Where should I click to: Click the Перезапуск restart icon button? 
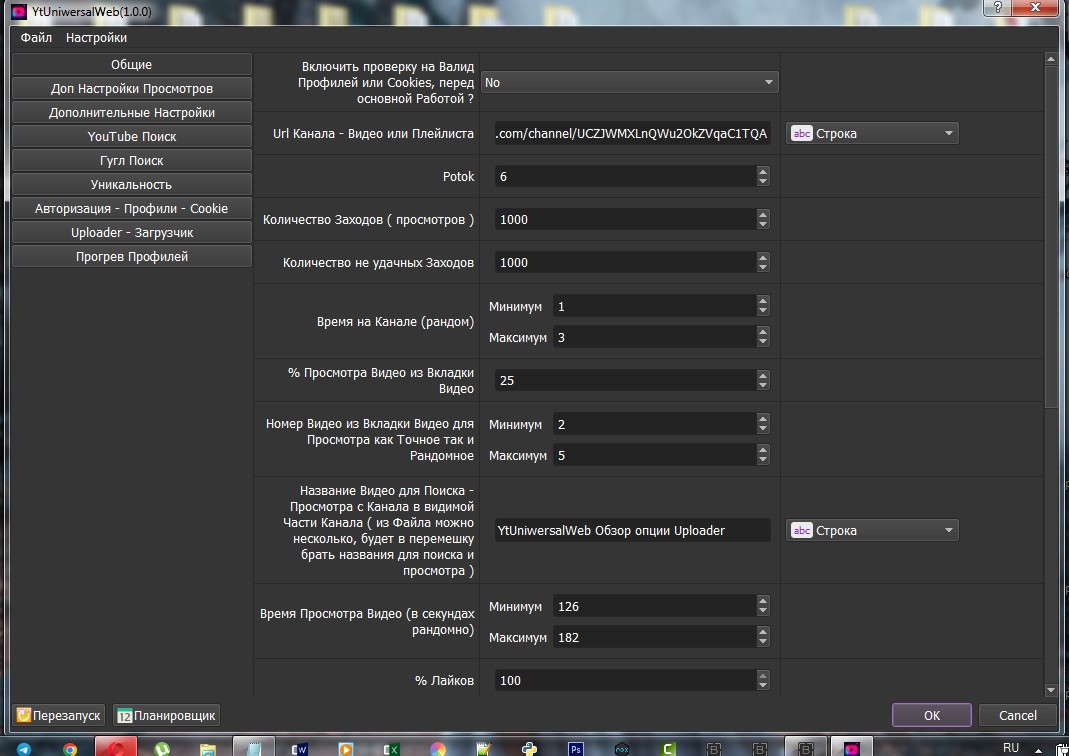59,715
